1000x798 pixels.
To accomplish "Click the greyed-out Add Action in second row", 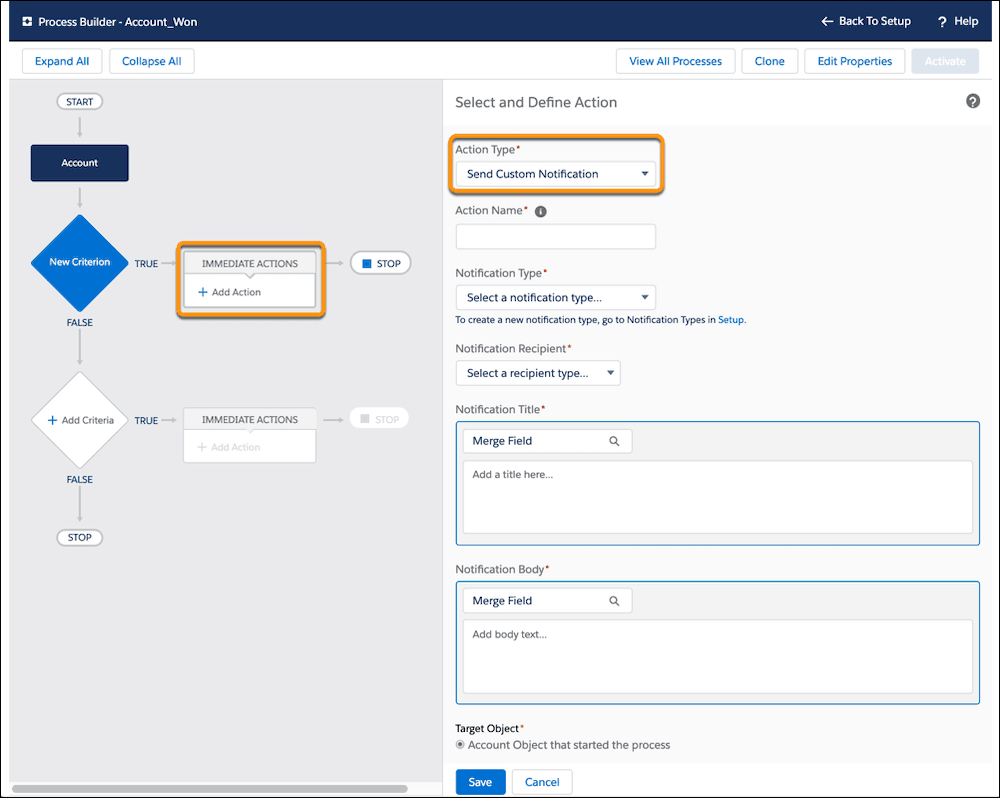I will [x=229, y=447].
